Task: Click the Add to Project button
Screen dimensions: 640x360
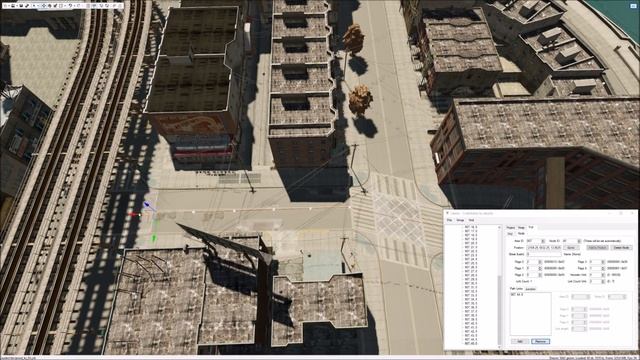Action: click(x=598, y=248)
